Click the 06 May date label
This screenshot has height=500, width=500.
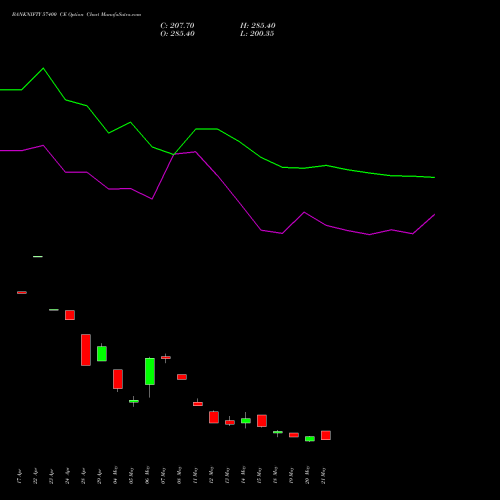pos(147,475)
